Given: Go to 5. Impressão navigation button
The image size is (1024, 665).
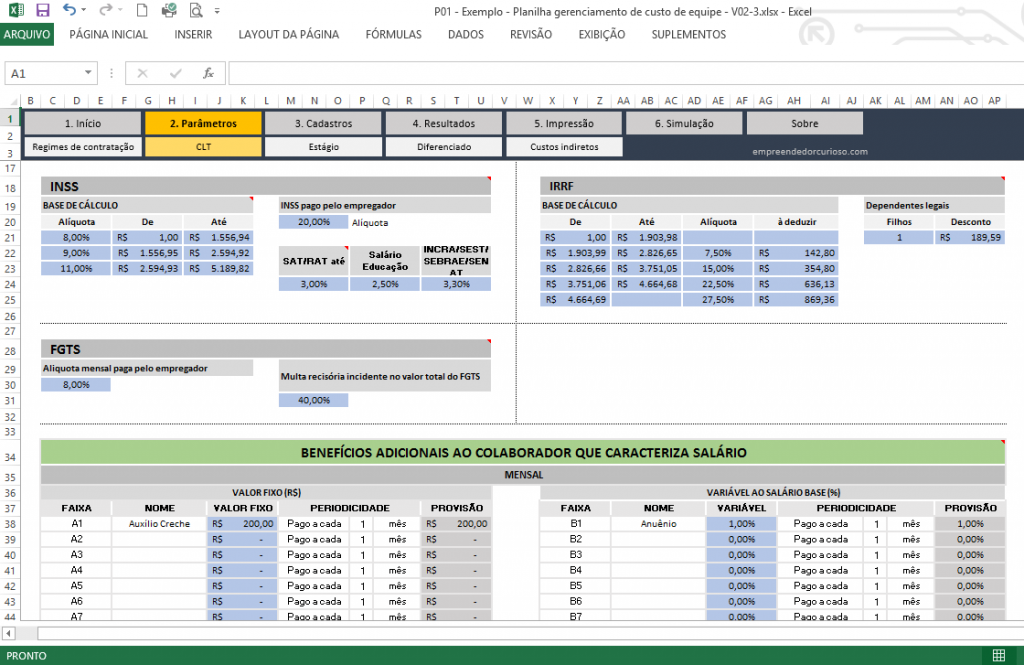Looking at the screenshot, I should [x=564, y=123].
